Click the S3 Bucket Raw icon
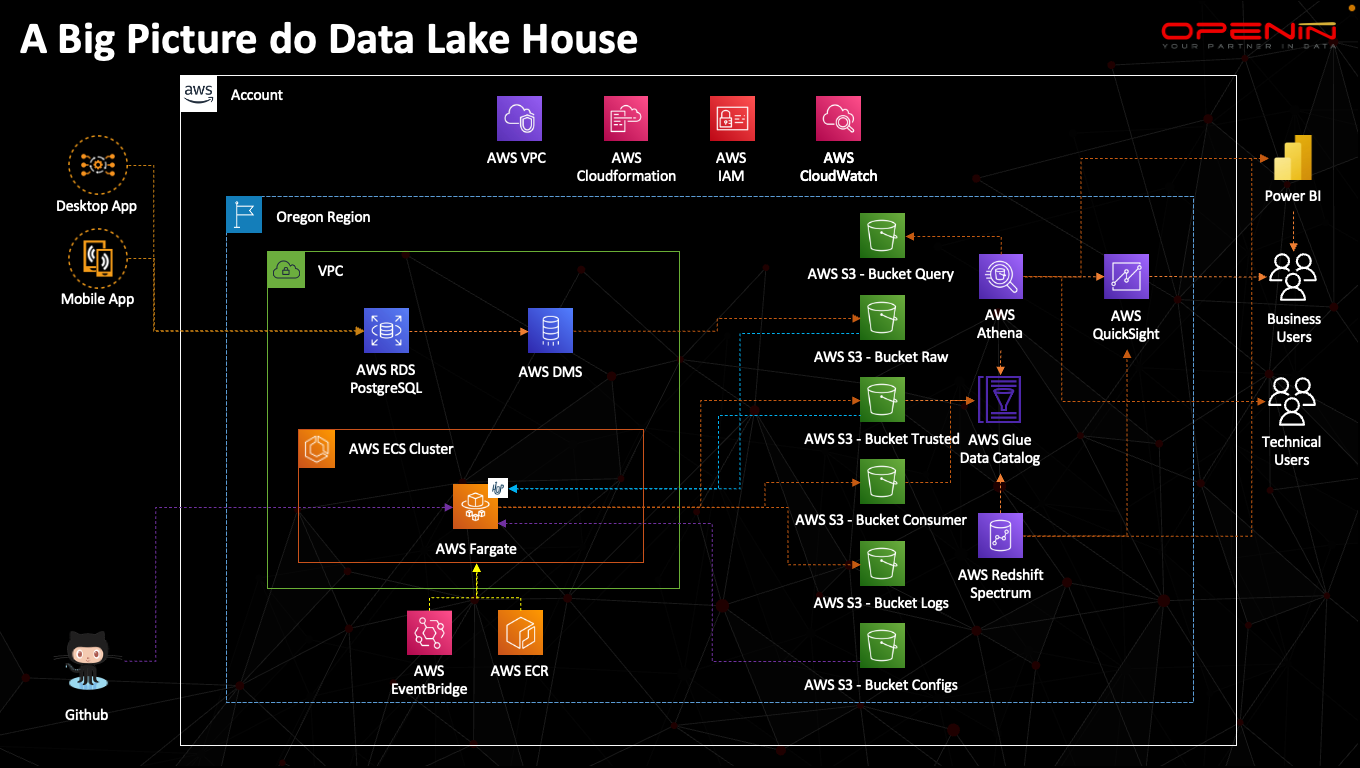This screenshot has width=1360, height=768. coord(881,318)
